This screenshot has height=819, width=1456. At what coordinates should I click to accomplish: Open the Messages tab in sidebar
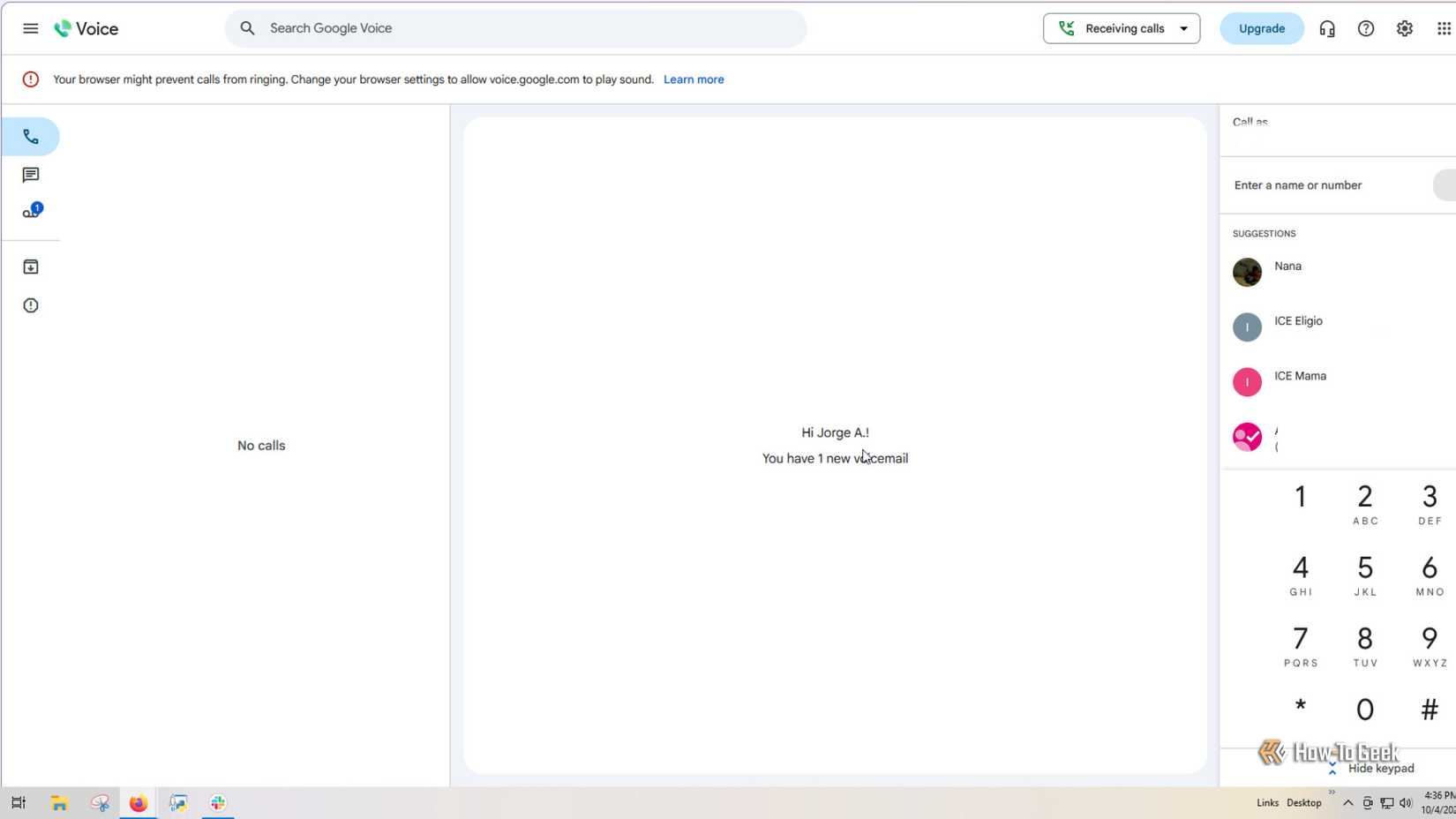tap(31, 175)
